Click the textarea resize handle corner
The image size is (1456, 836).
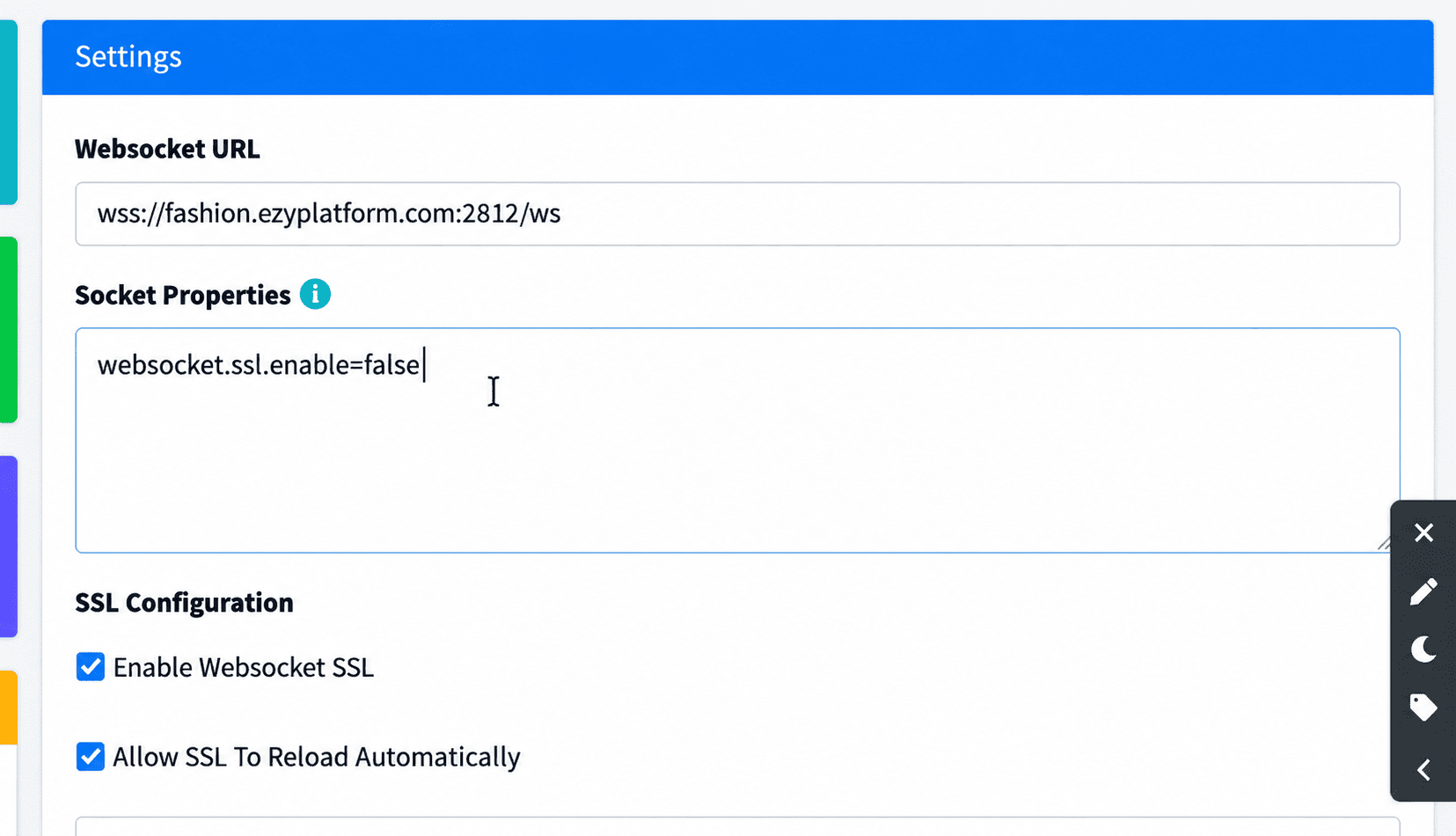tap(1386, 542)
